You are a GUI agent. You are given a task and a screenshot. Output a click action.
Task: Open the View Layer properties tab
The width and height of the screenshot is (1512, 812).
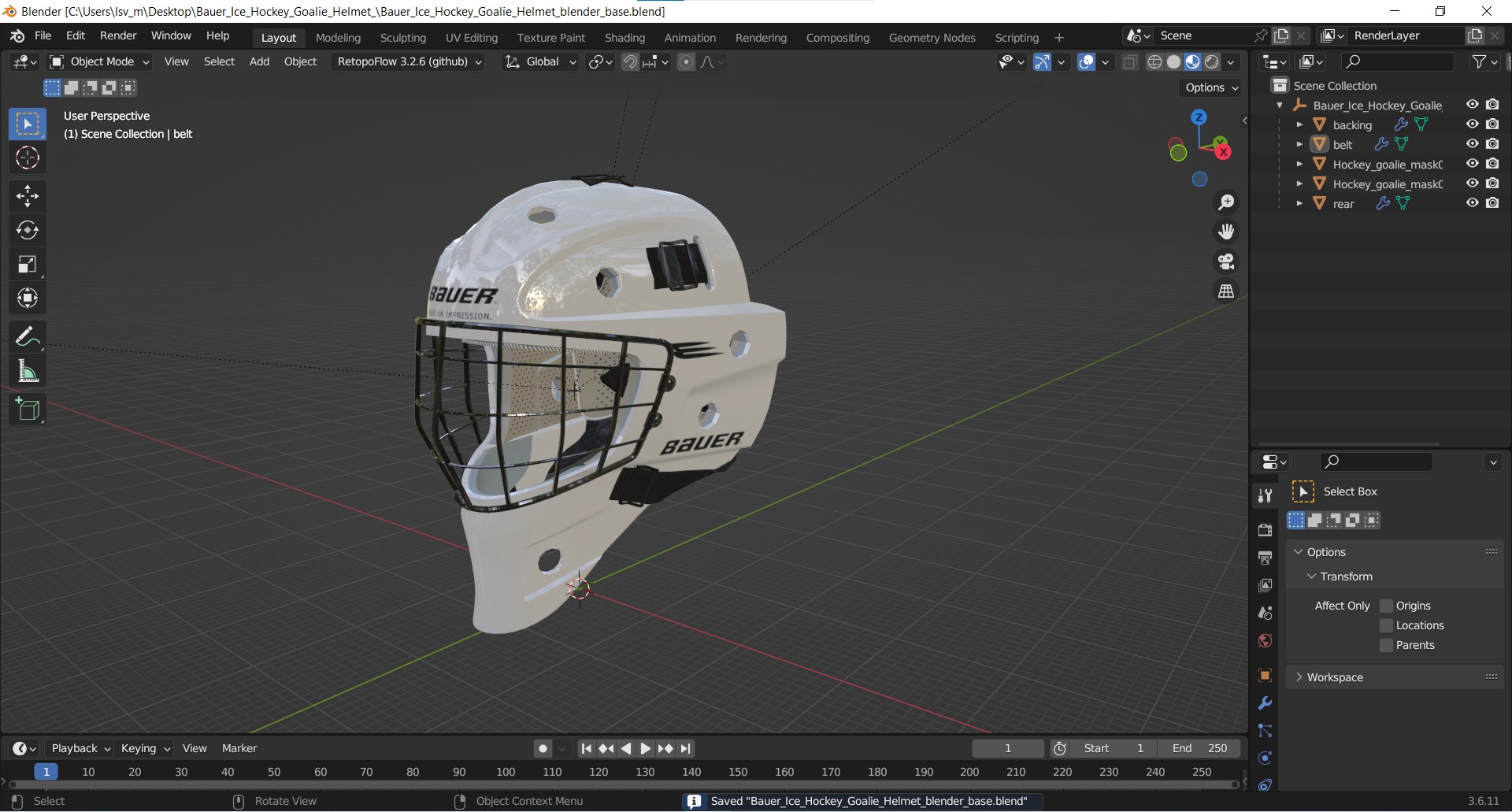[x=1266, y=585]
